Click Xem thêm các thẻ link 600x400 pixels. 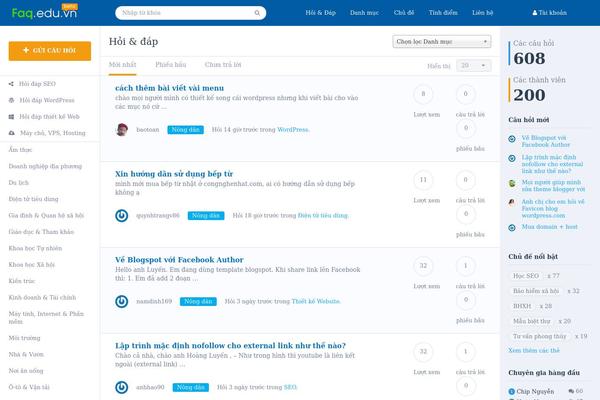[534, 351]
